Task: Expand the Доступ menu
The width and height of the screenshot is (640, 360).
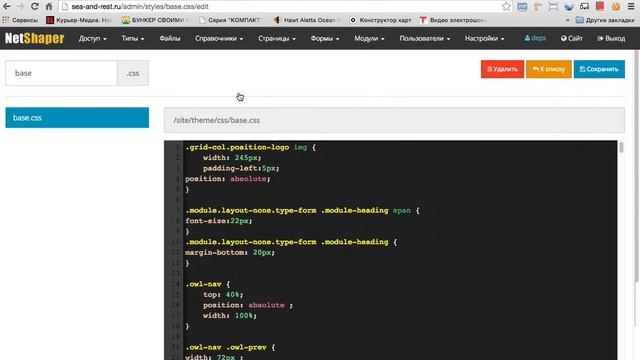Action: point(93,38)
